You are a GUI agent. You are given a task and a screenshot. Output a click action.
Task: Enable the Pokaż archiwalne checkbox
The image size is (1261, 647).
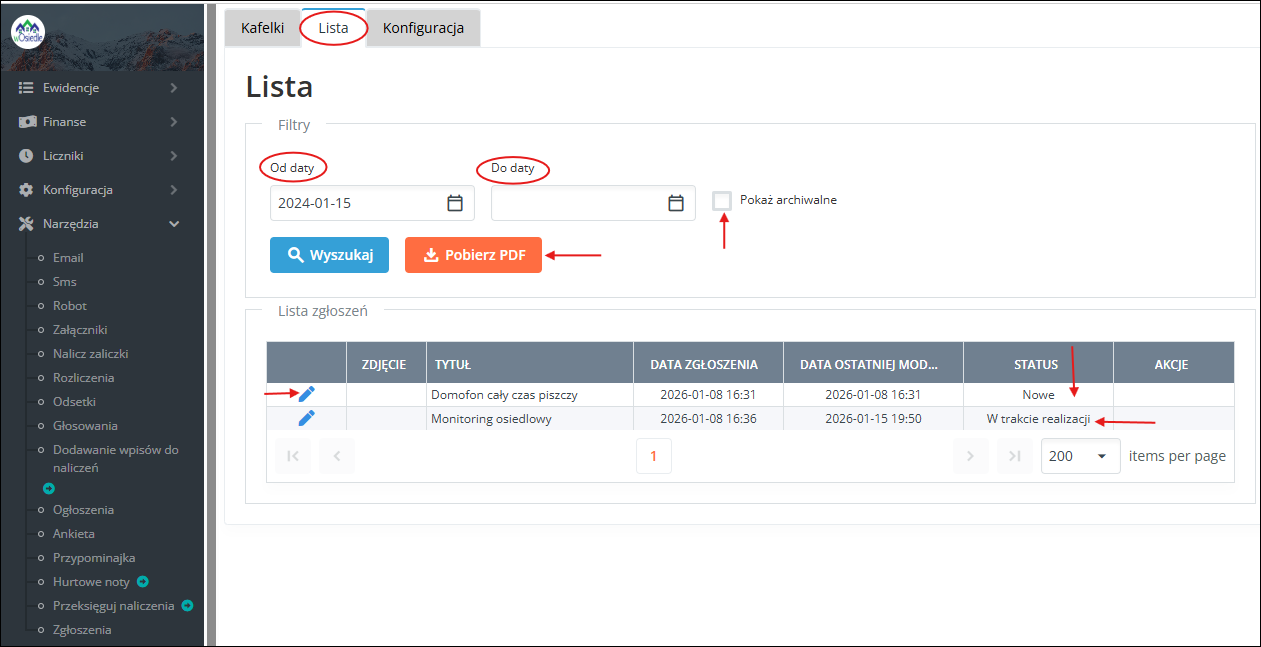coord(722,200)
